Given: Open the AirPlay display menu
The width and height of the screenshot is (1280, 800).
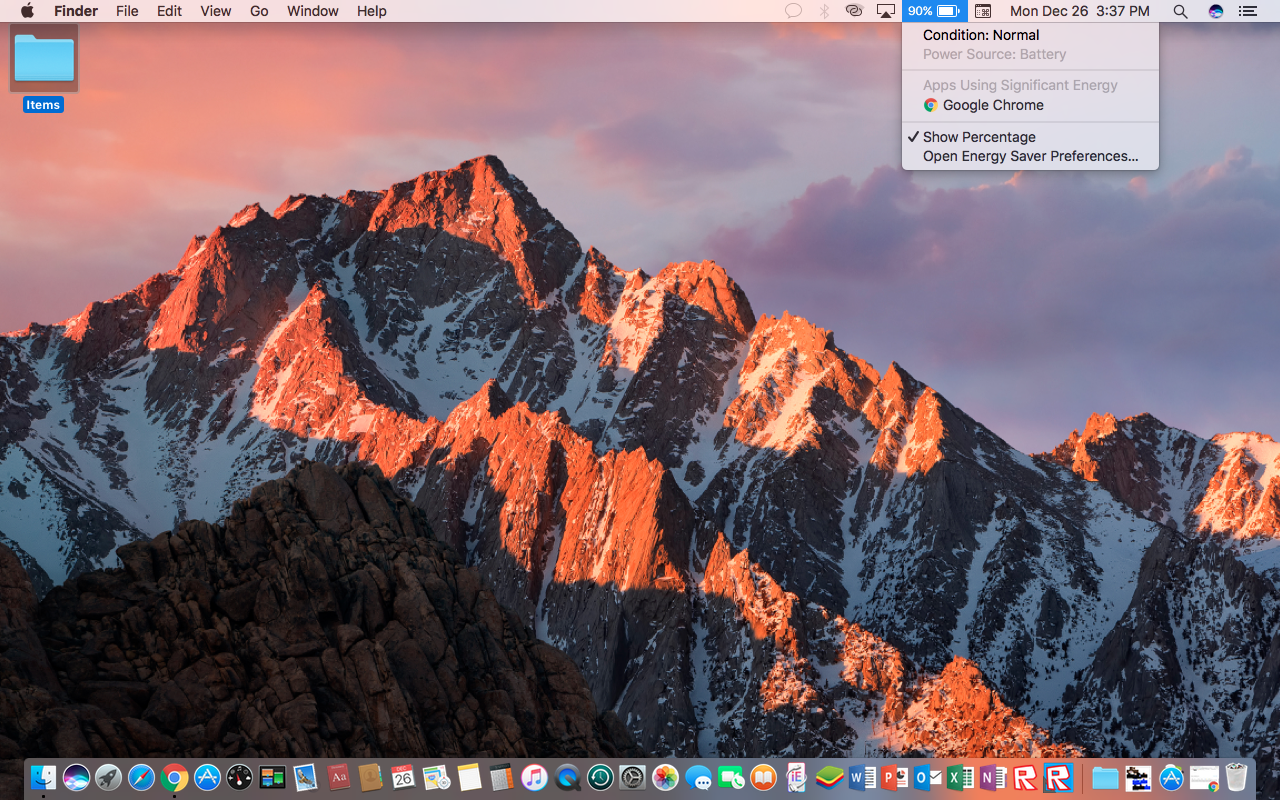Looking at the screenshot, I should [x=885, y=11].
